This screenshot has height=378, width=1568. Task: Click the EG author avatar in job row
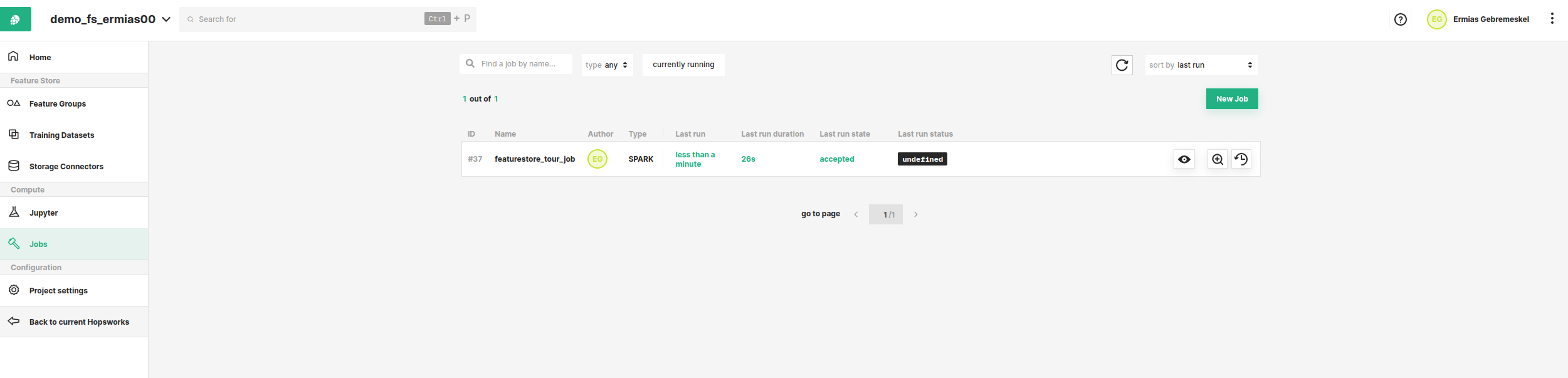click(597, 159)
